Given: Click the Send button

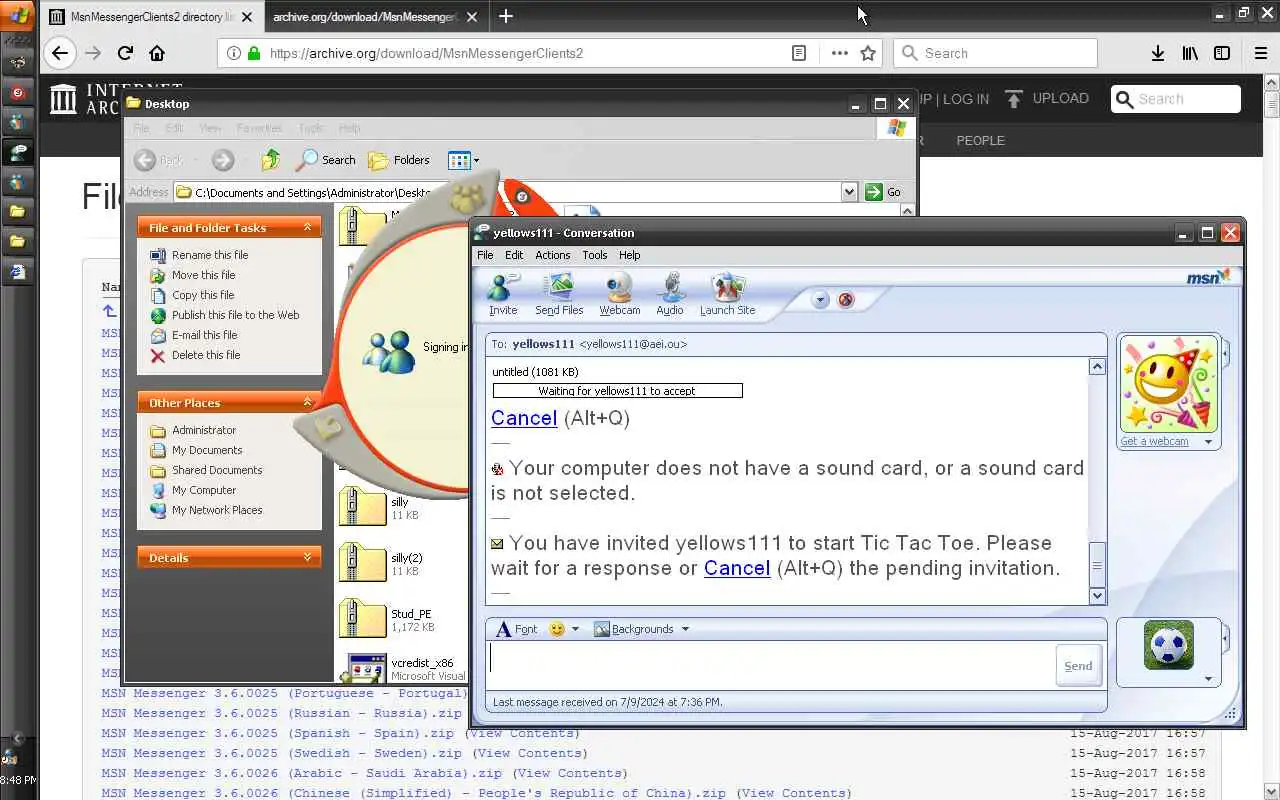Looking at the screenshot, I should click(x=1078, y=666).
